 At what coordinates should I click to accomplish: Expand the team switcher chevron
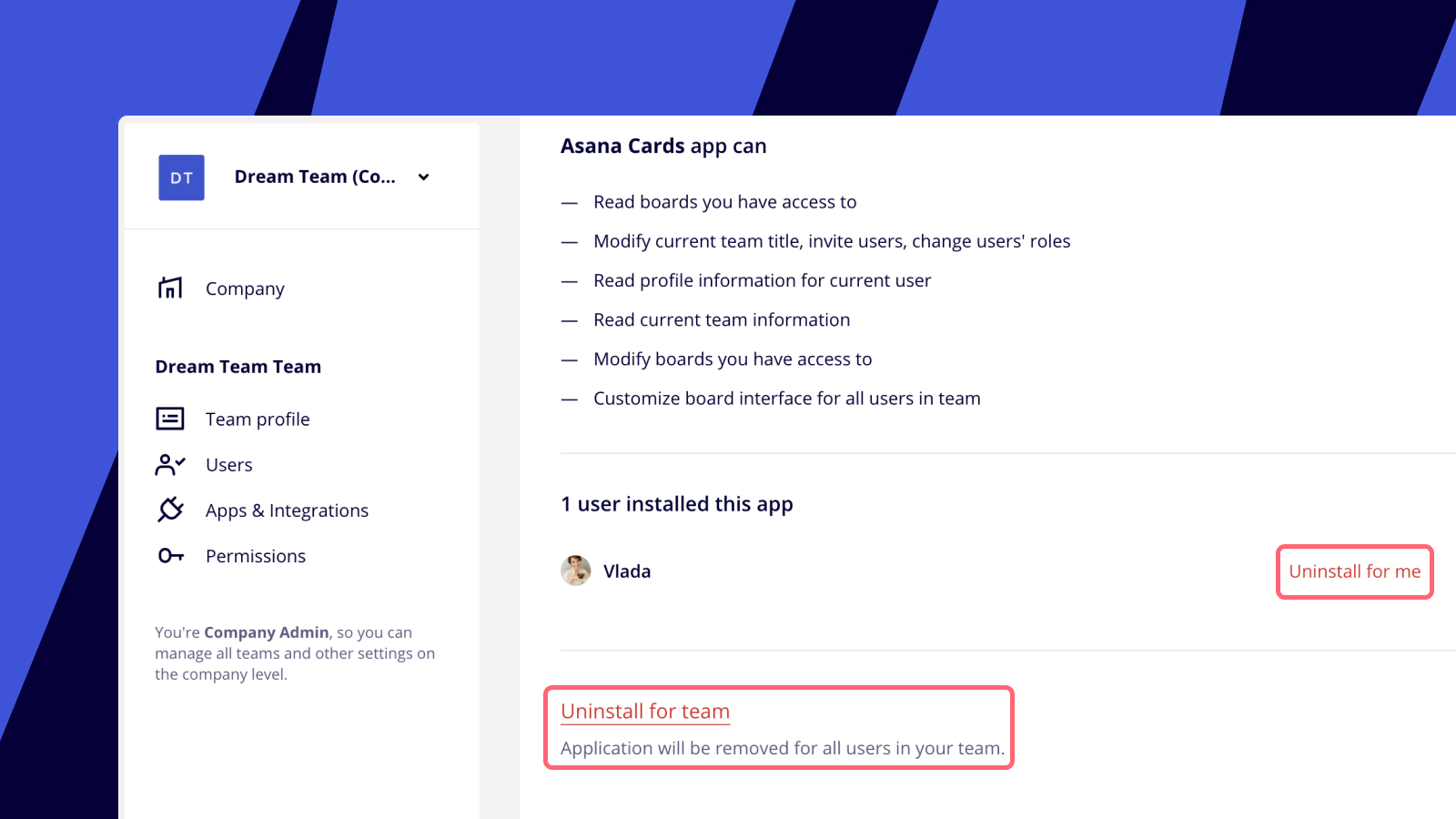(x=423, y=177)
